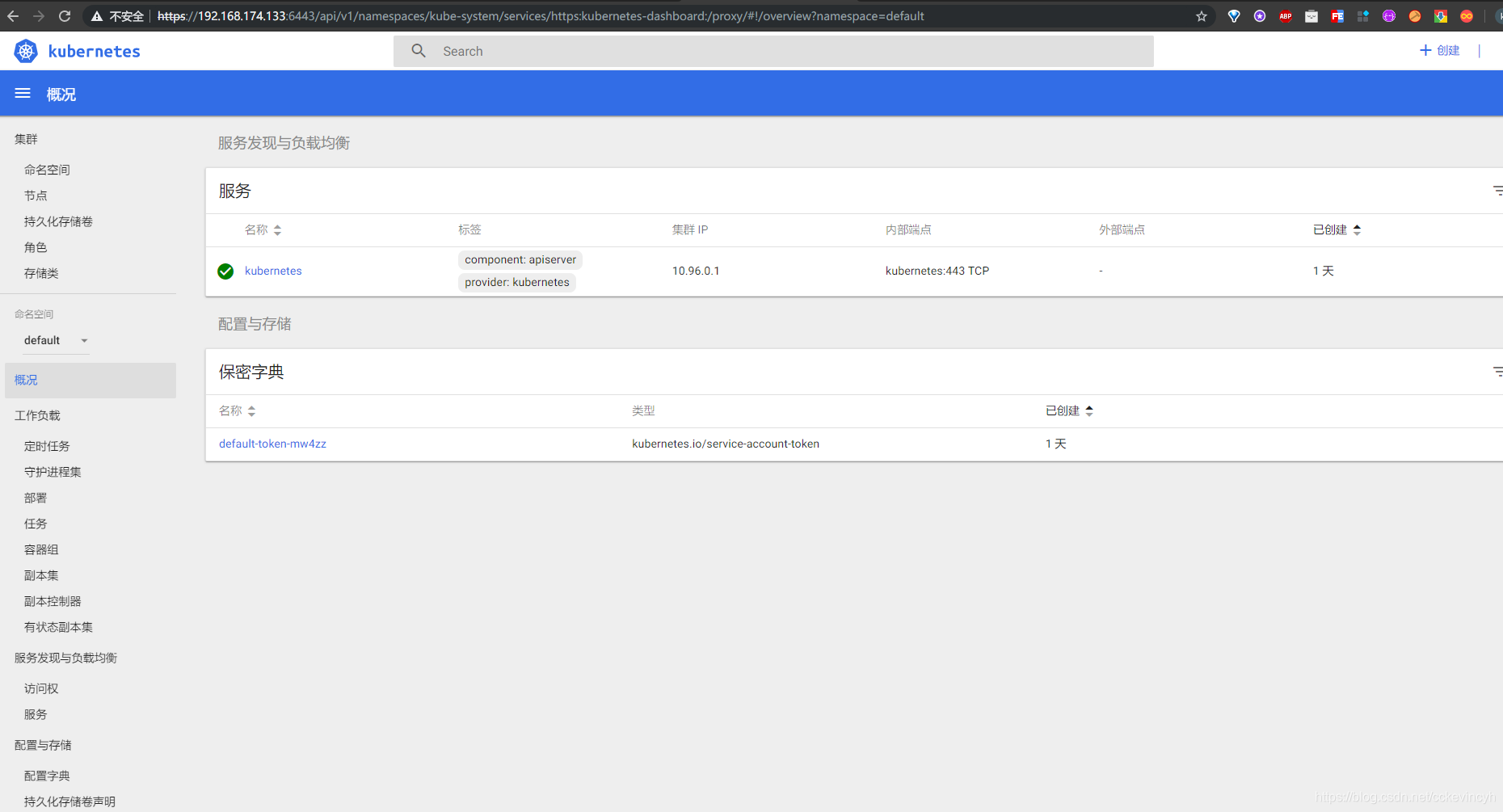
Task: Open 持久化存储卷声明 in sidebar
Action: [69, 801]
